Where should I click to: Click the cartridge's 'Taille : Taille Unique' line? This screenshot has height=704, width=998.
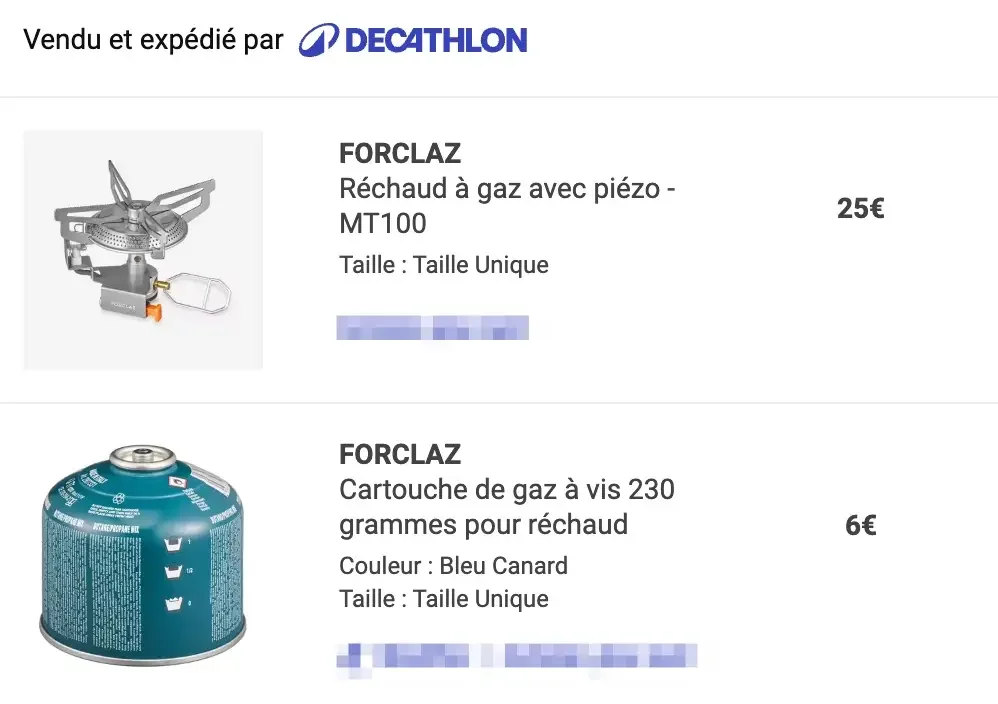click(x=444, y=599)
